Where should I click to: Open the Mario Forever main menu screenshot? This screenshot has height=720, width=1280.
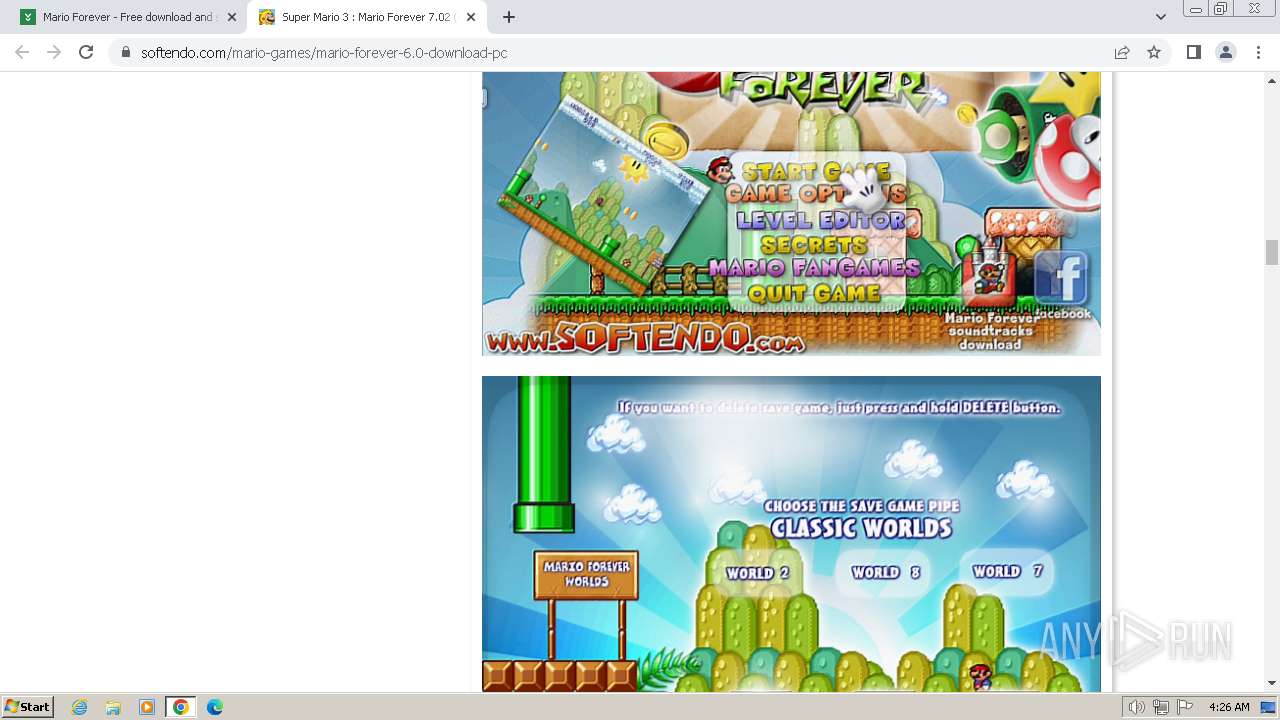791,213
